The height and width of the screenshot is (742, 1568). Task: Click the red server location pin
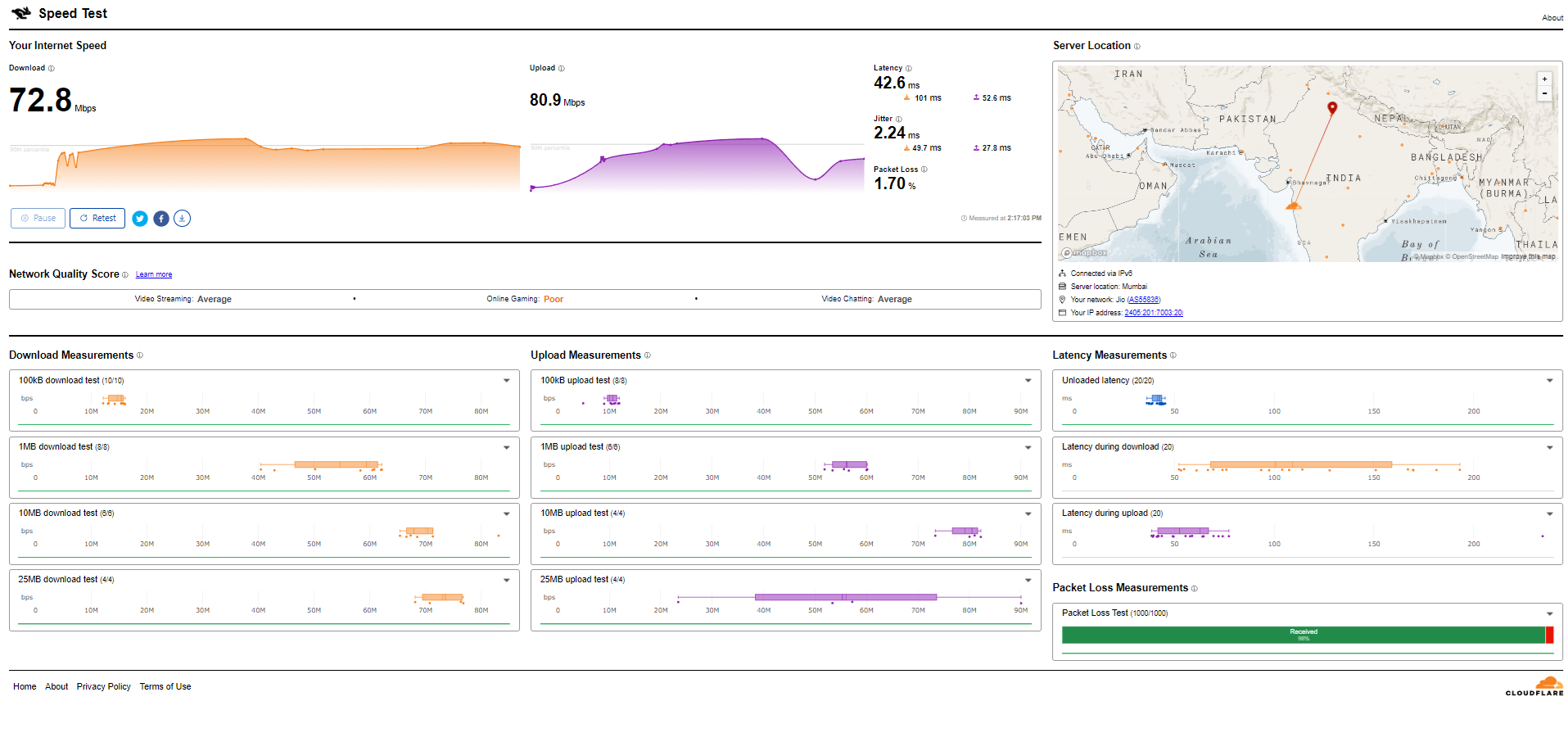1332,107
